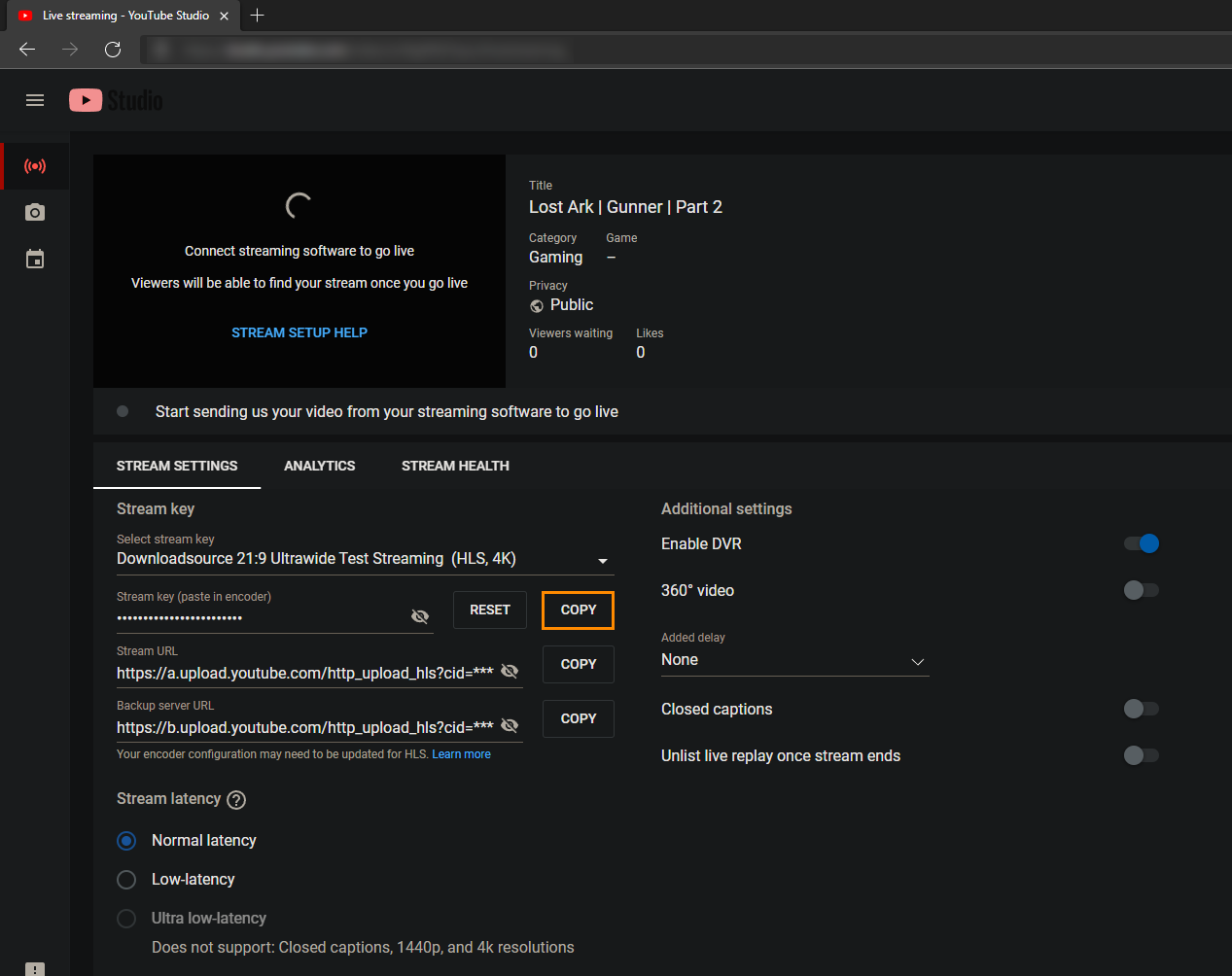Click the YouTube Studio logo
This screenshot has height=976, width=1232.
coord(116,100)
